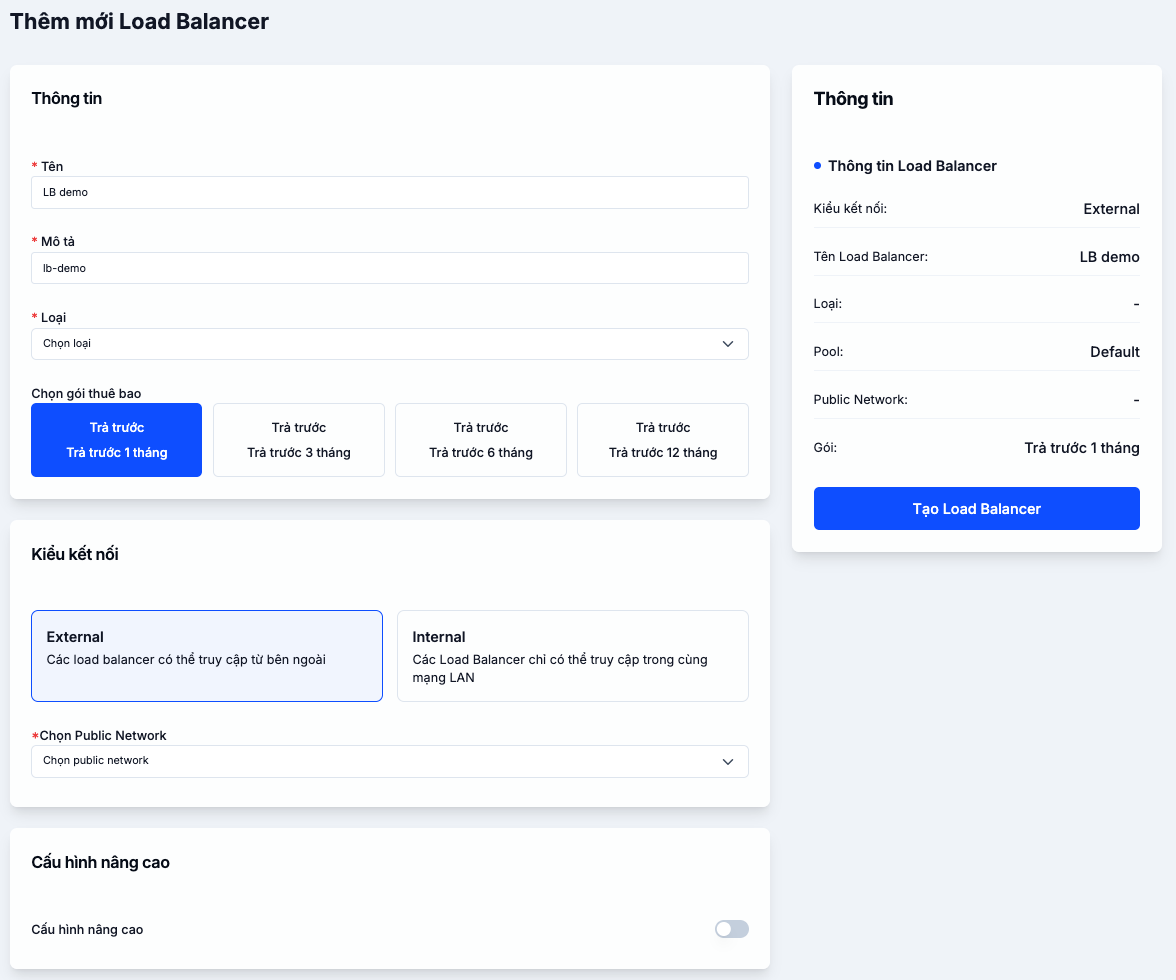Click the Kiểu kết nối section heading
The height and width of the screenshot is (980, 1176).
coord(75,554)
